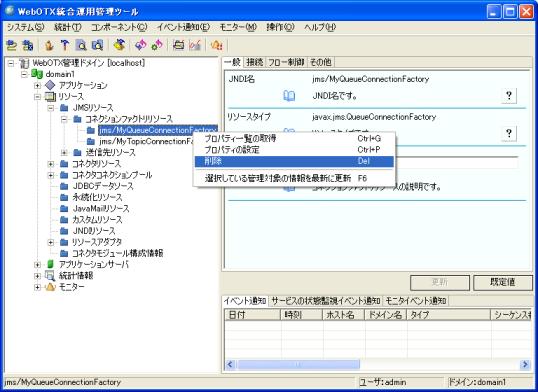Image resolution: width=538 pixels, height=392 pixels.
Task: Open the モニター(M) menu
Action: [x=238, y=27]
